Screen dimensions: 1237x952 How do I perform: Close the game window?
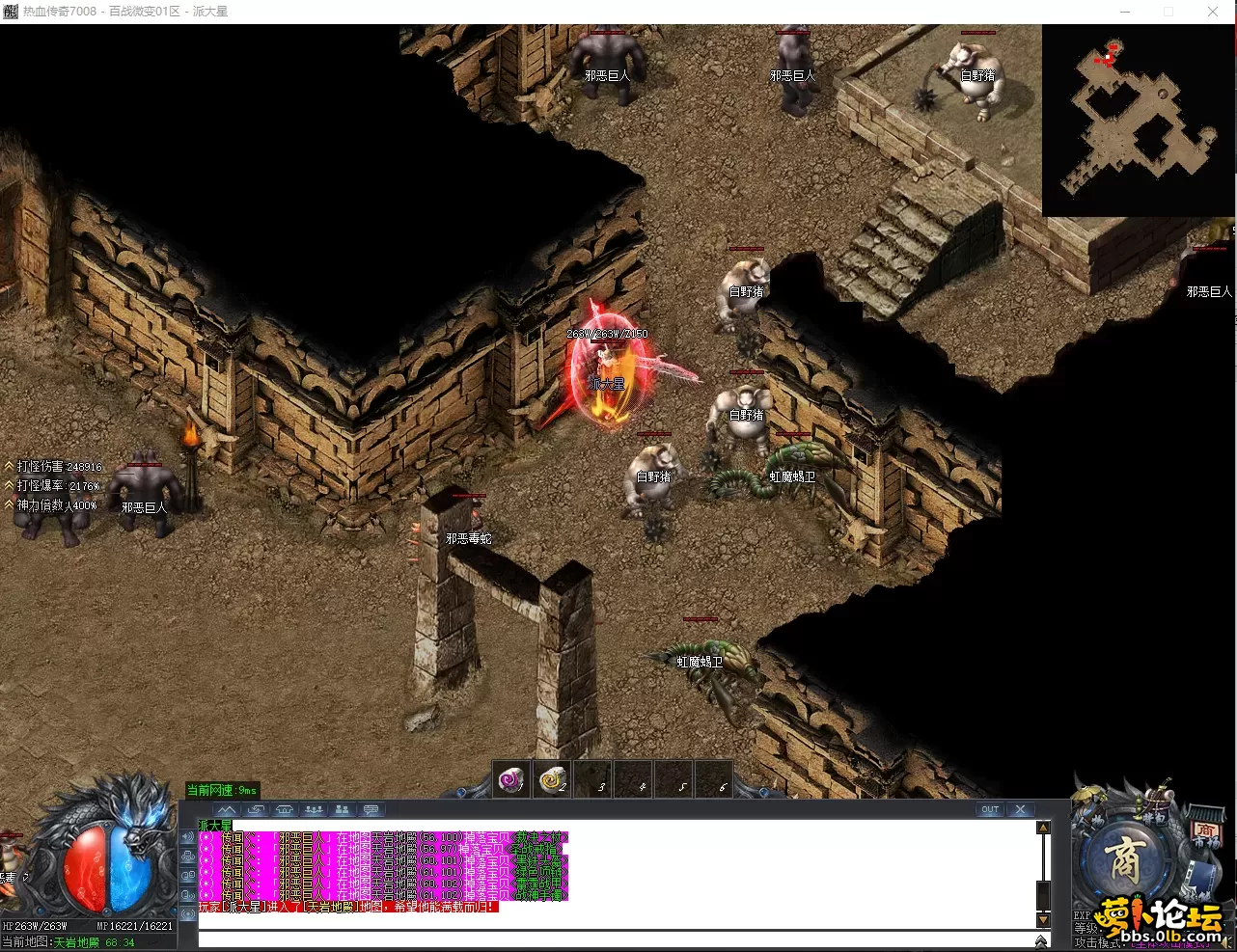coord(1213,12)
